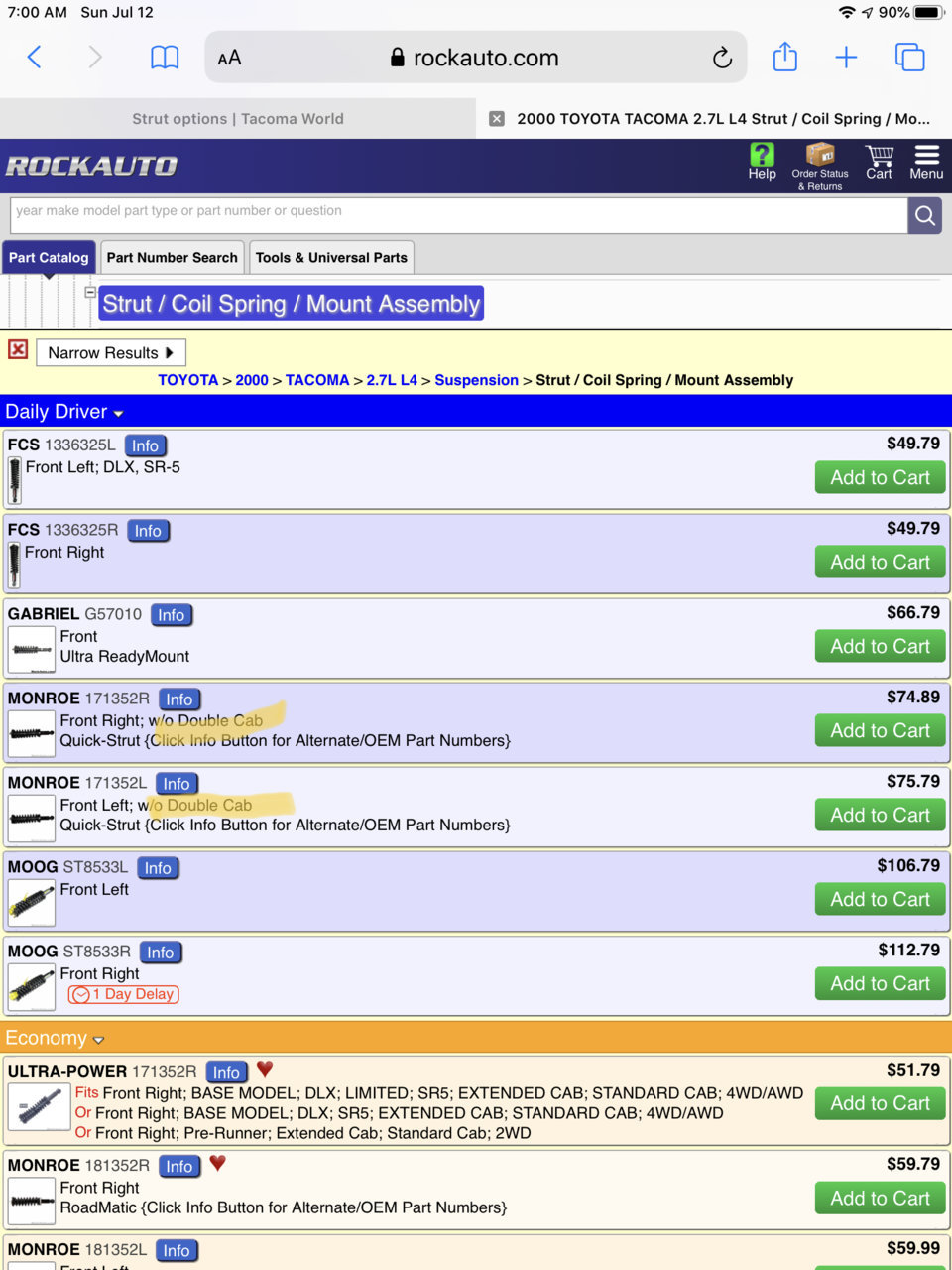The image size is (952, 1270).
Task: View Moog ST8533L product thumbnail
Action: click(32, 904)
